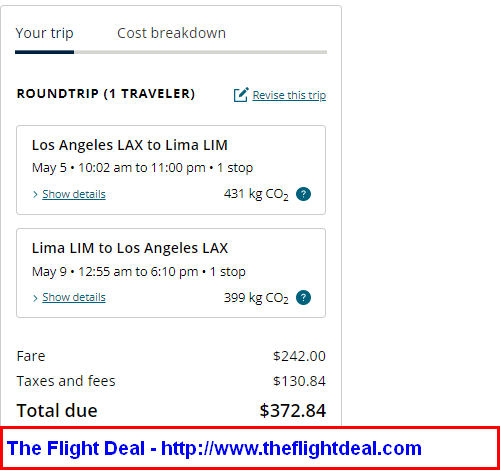
Task: Click the Lima LIM to Los Angeles LAX heading
Action: [x=130, y=248]
